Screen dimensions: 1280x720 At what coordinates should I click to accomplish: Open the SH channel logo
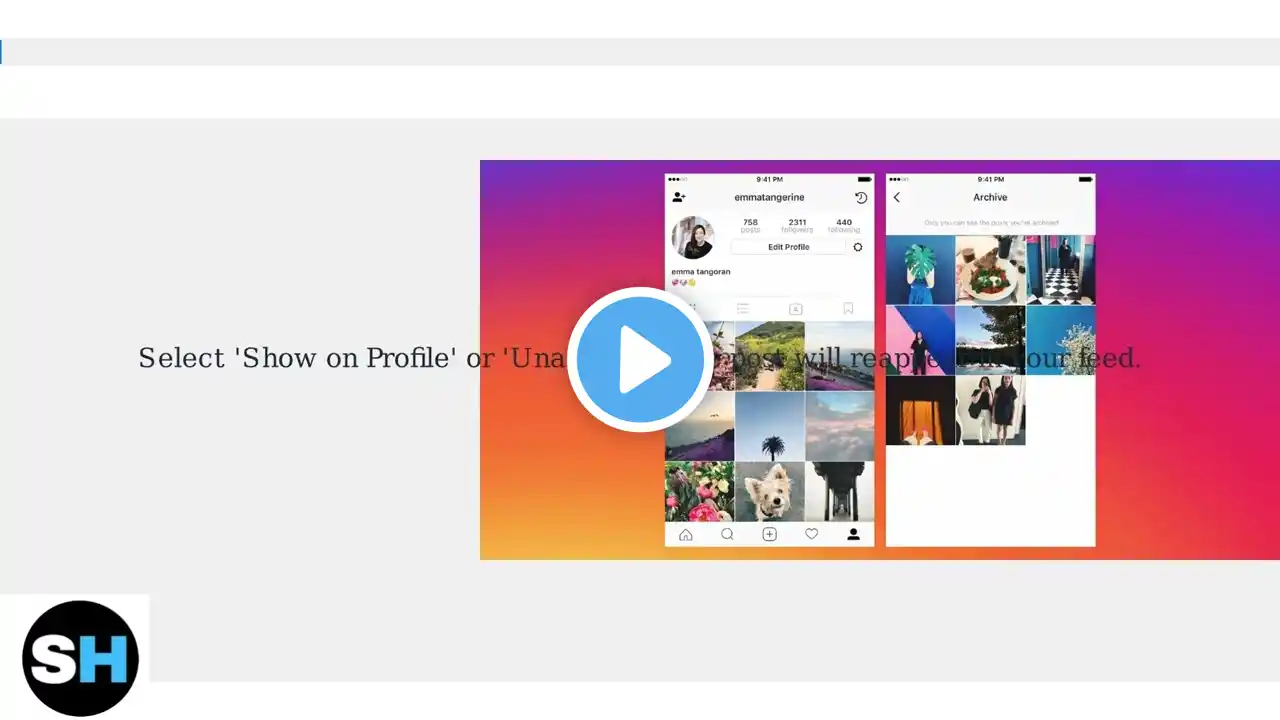pos(80,658)
